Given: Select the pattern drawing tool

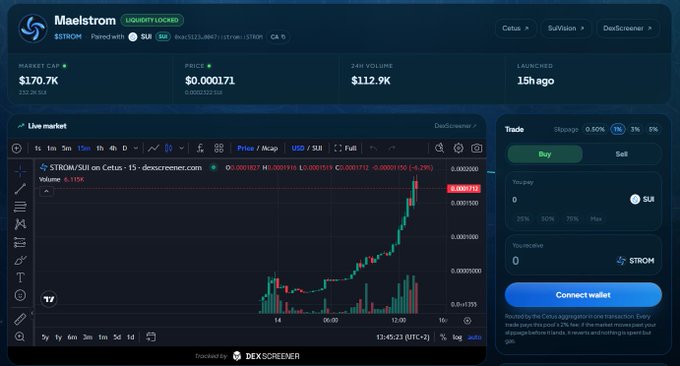Looking at the screenshot, I should coord(20,224).
